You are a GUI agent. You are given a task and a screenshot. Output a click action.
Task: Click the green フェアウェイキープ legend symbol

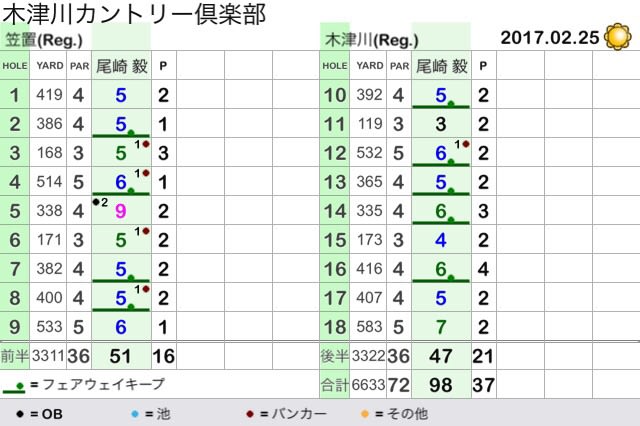14,388
